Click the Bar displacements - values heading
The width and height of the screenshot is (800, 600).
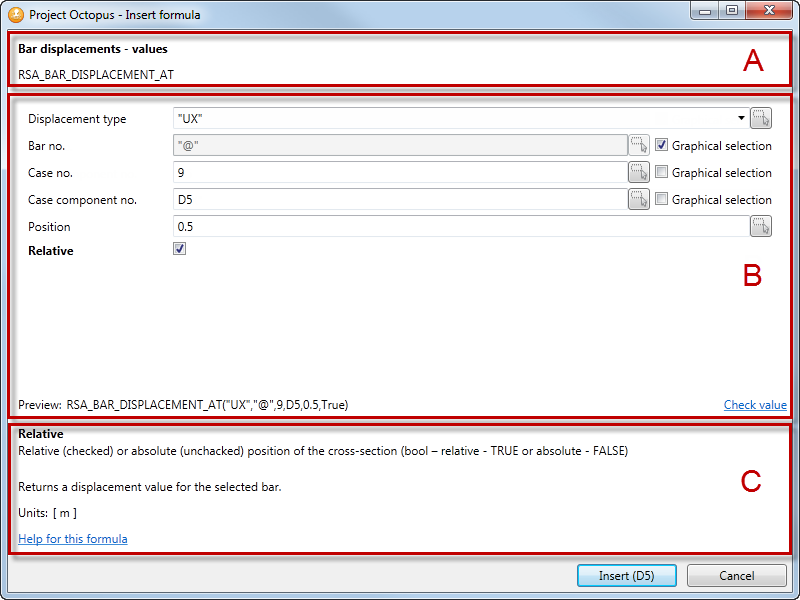[93, 49]
